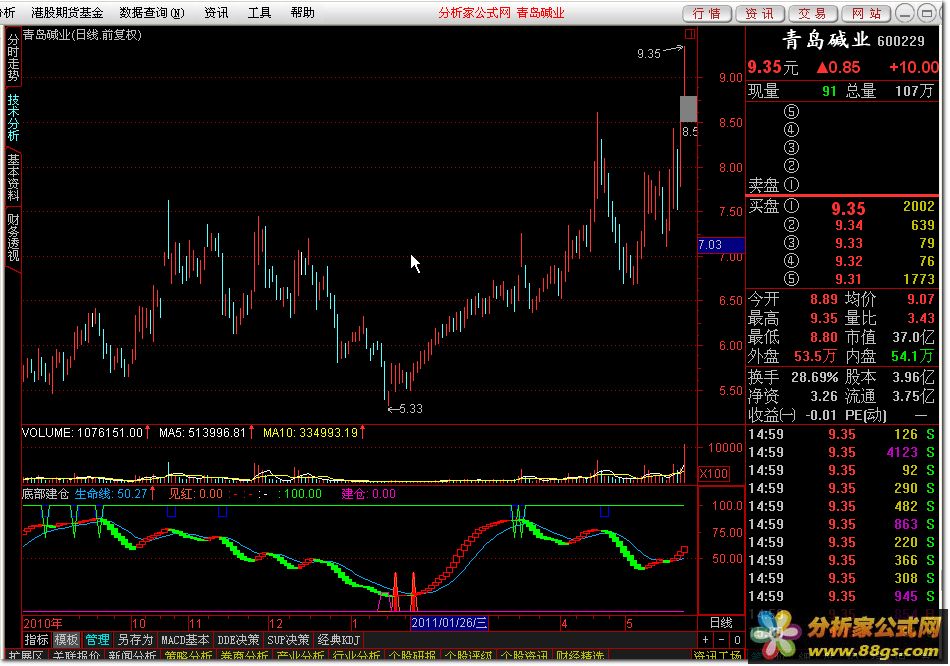The height and width of the screenshot is (666, 950).
Task: Click the stock code 600229
Action: click(901, 41)
